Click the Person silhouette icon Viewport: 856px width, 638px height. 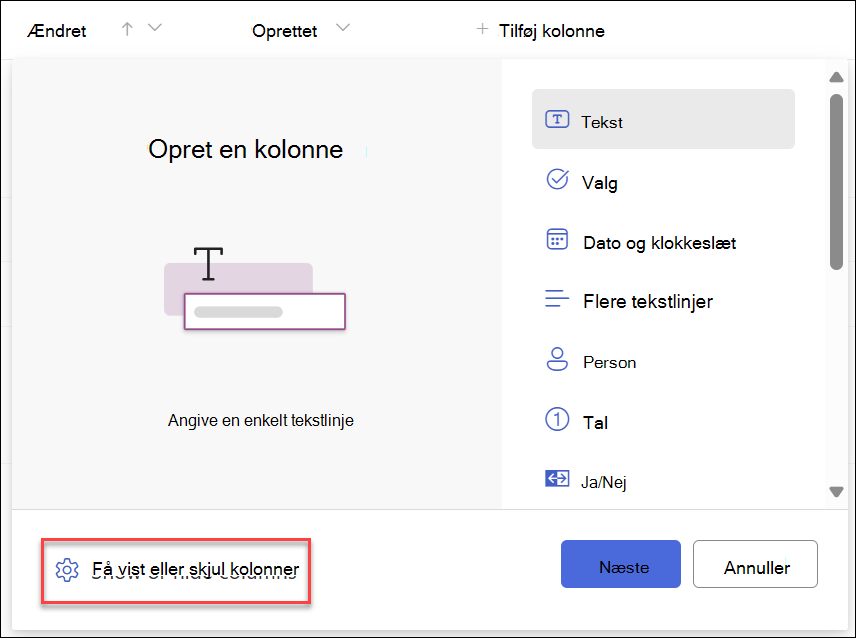coord(557,359)
